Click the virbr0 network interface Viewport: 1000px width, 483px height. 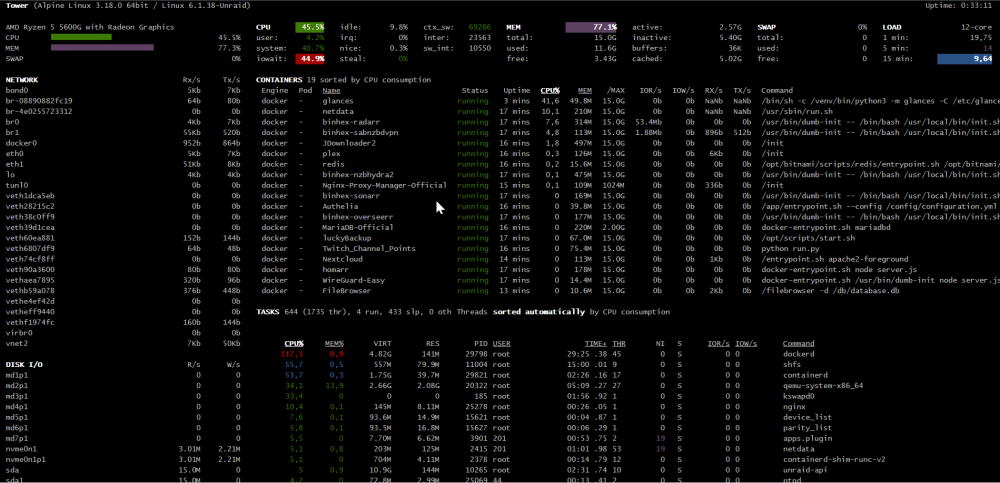(18, 332)
